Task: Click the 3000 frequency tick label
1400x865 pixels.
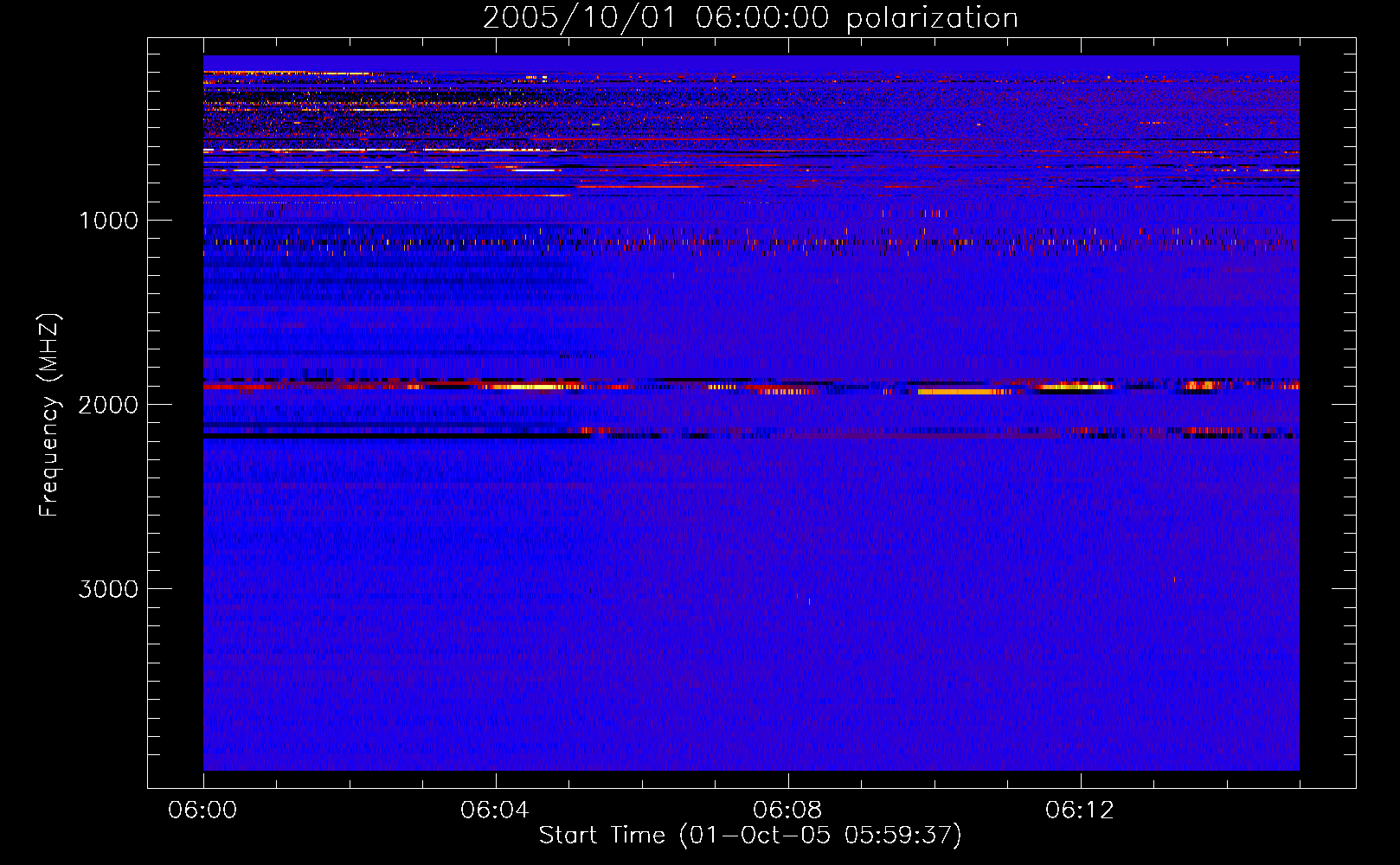Action: coord(108,589)
